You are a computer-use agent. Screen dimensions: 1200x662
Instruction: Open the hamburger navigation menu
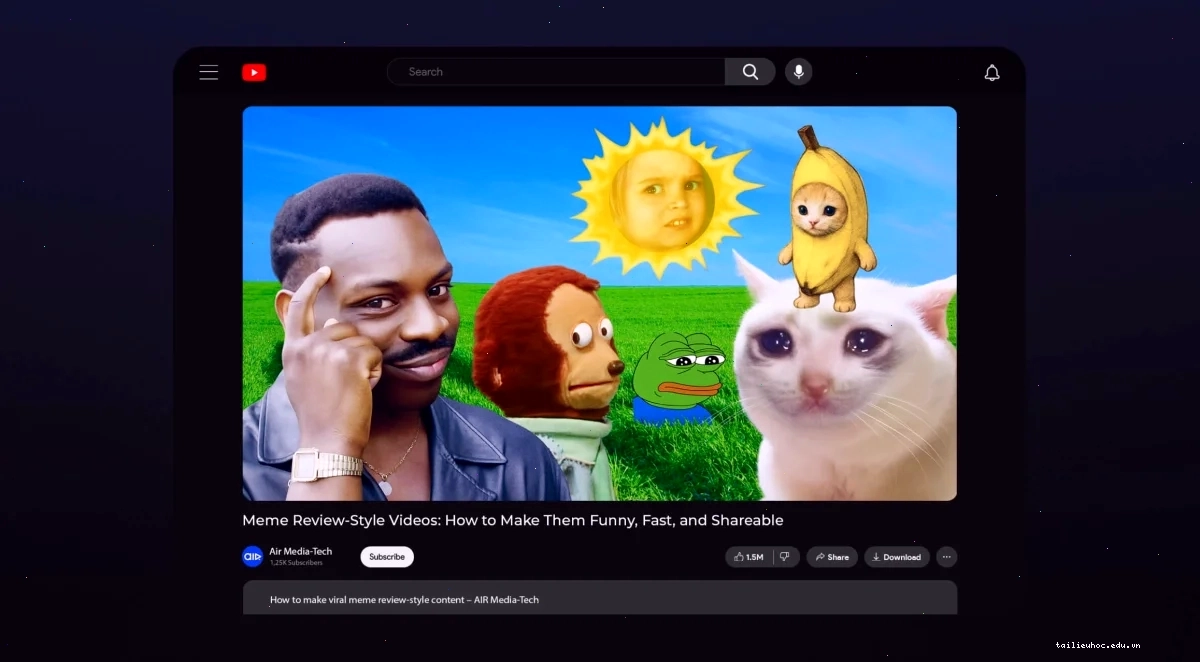tap(208, 72)
